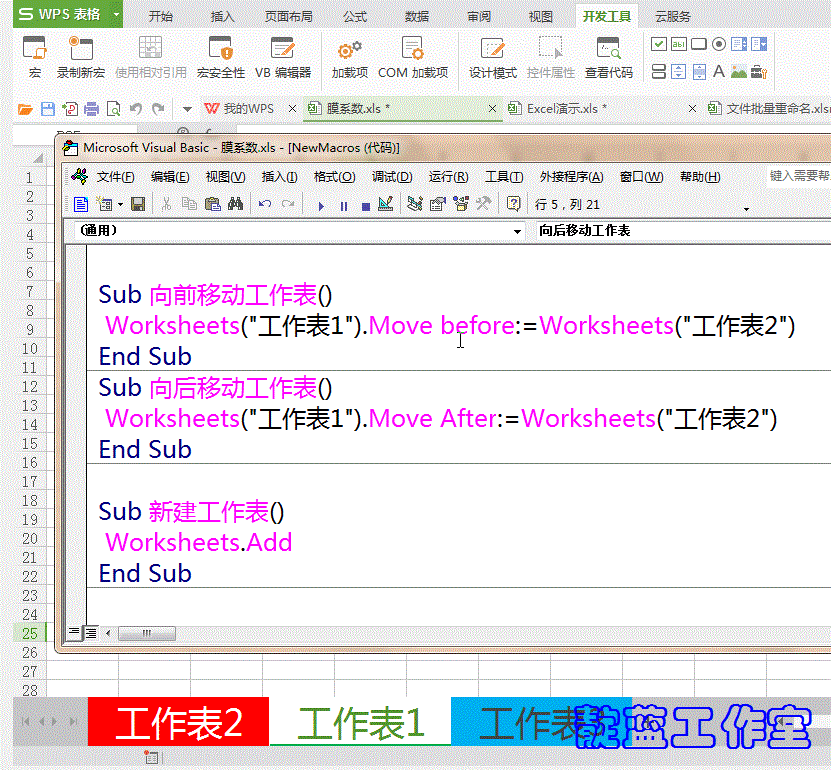Stop macro execution with the Reset button
The height and width of the screenshot is (770, 831).
pos(365,204)
